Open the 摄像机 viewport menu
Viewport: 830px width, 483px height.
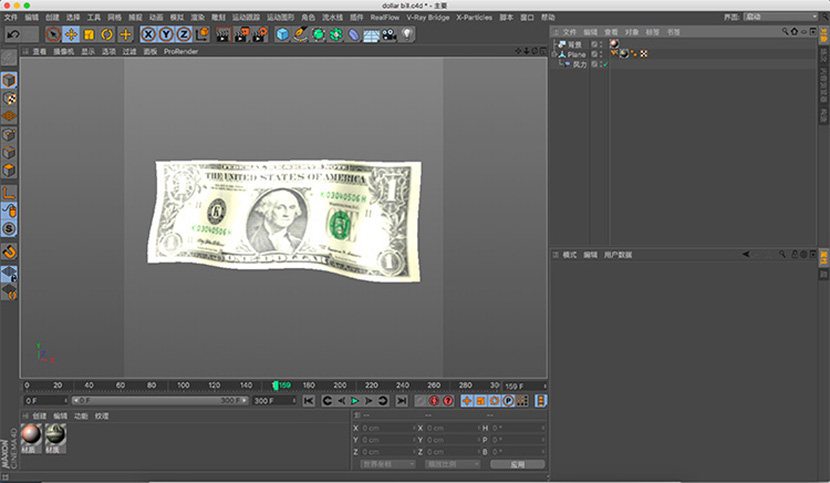(64, 51)
